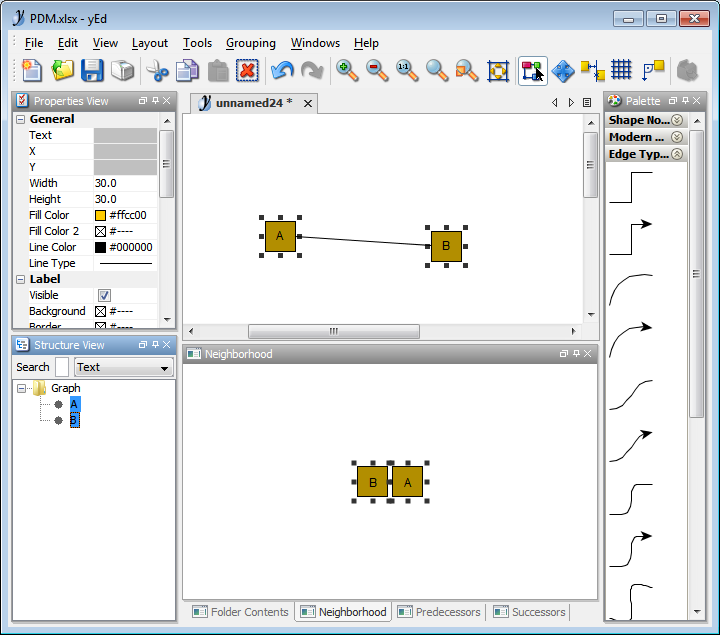Edit the Height value field
720x635 pixels.
[125, 199]
